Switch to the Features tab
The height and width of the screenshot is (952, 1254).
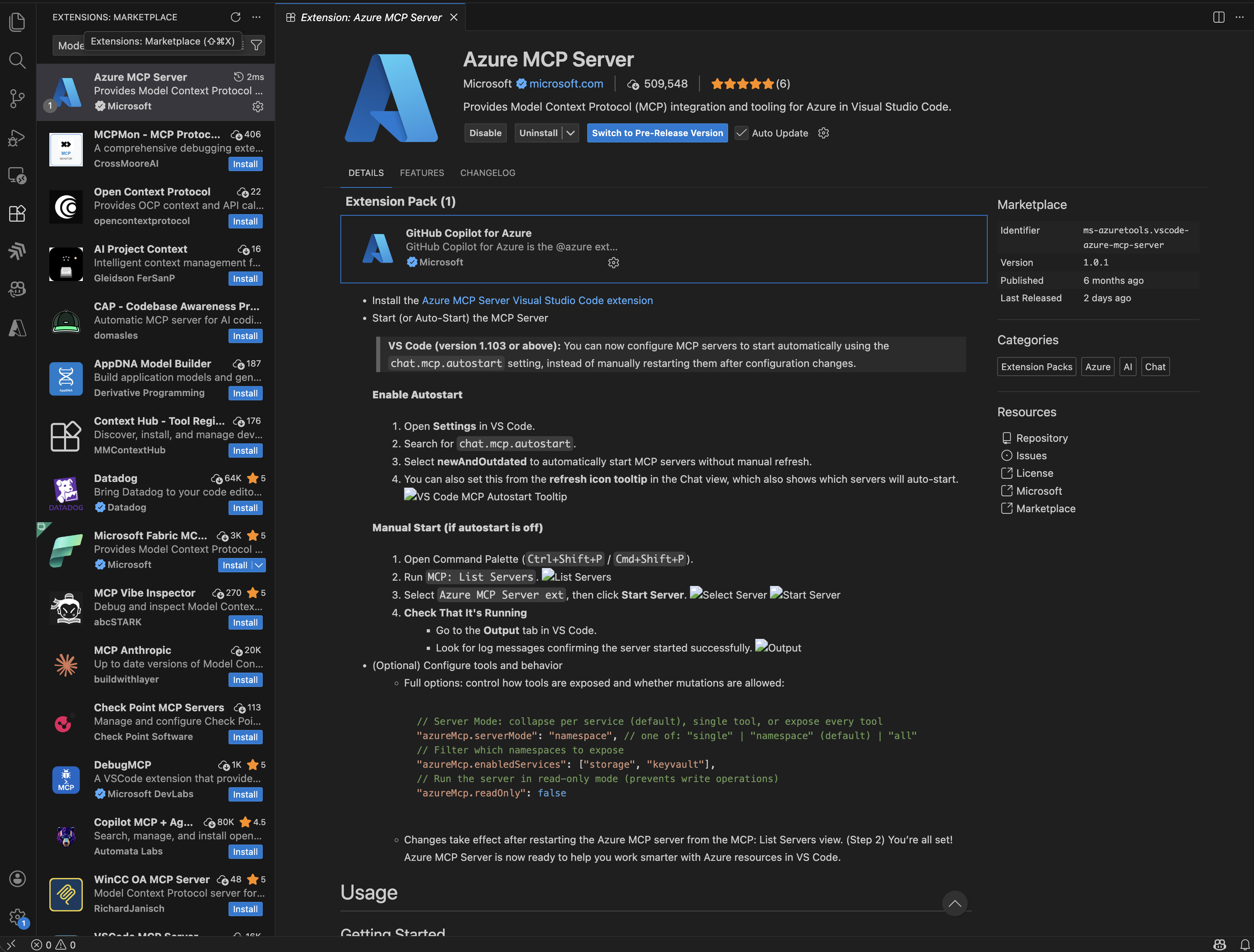pos(421,173)
